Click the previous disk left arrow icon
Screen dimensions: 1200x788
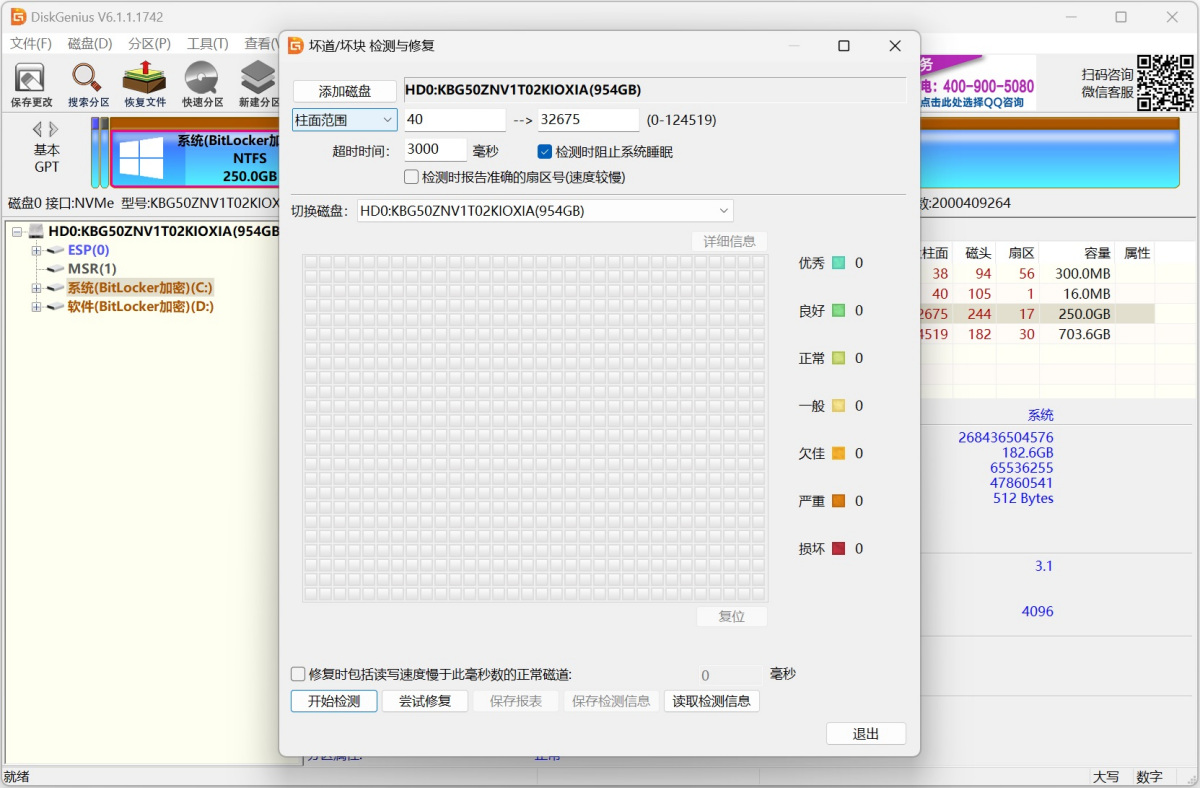tap(37, 129)
